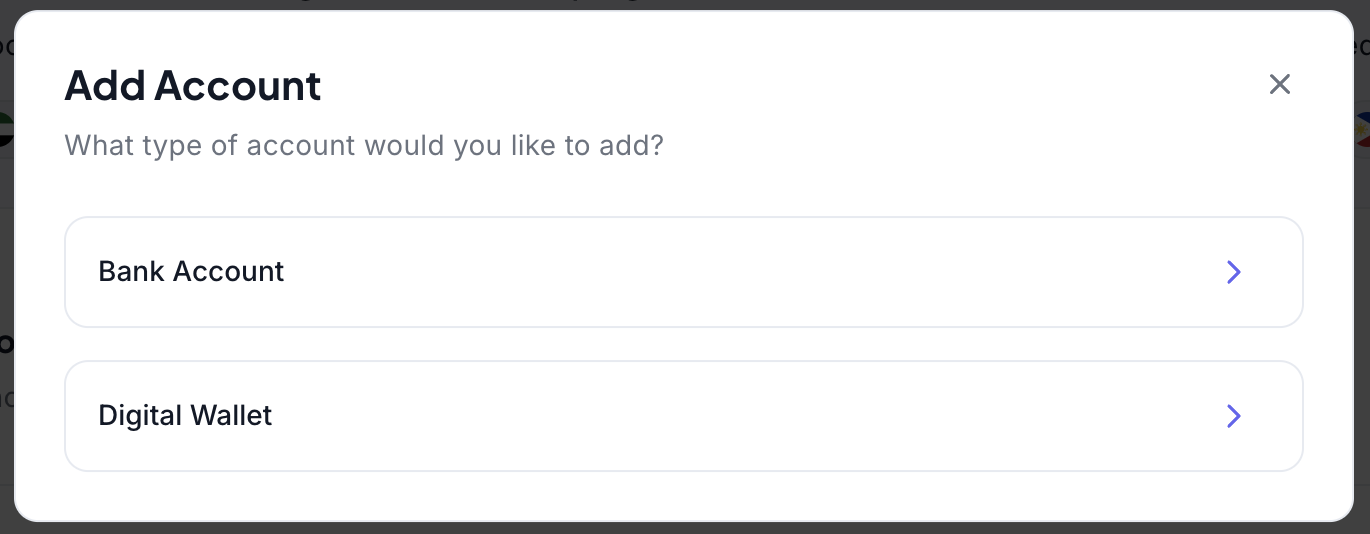Select the Bank Account option
The image size is (1370, 534).
683,272
